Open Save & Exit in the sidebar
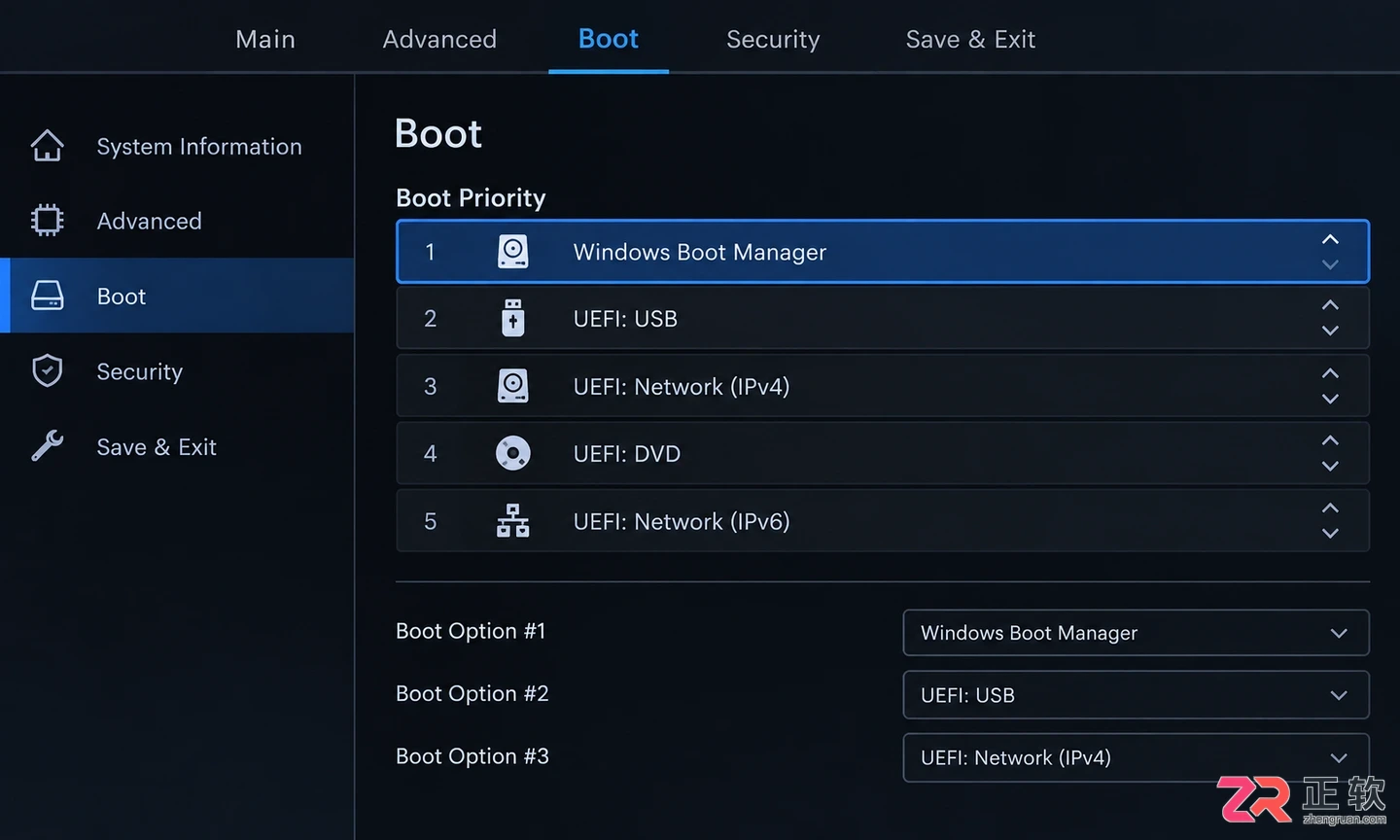1400x840 pixels. [177, 446]
